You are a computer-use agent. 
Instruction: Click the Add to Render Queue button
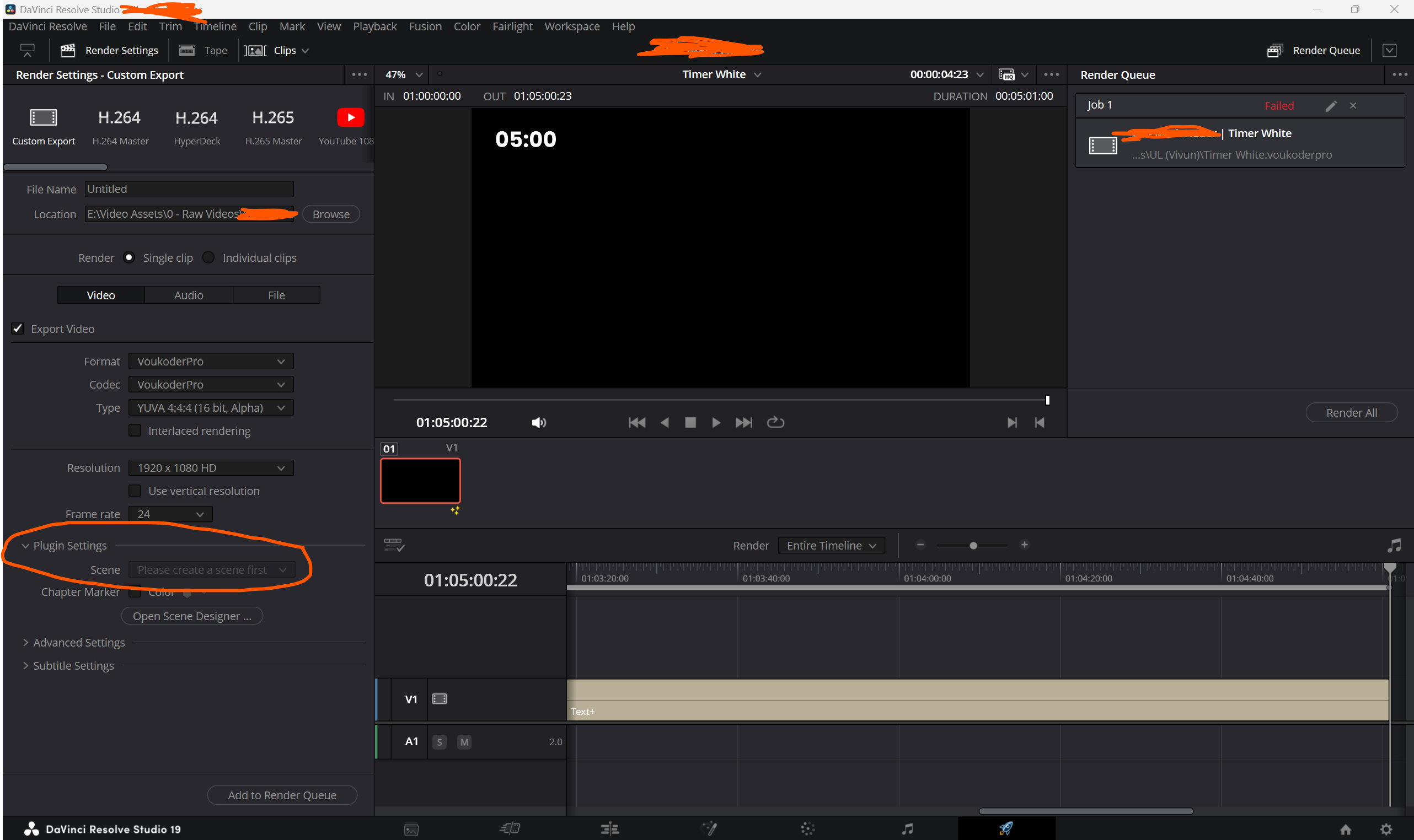(x=282, y=795)
